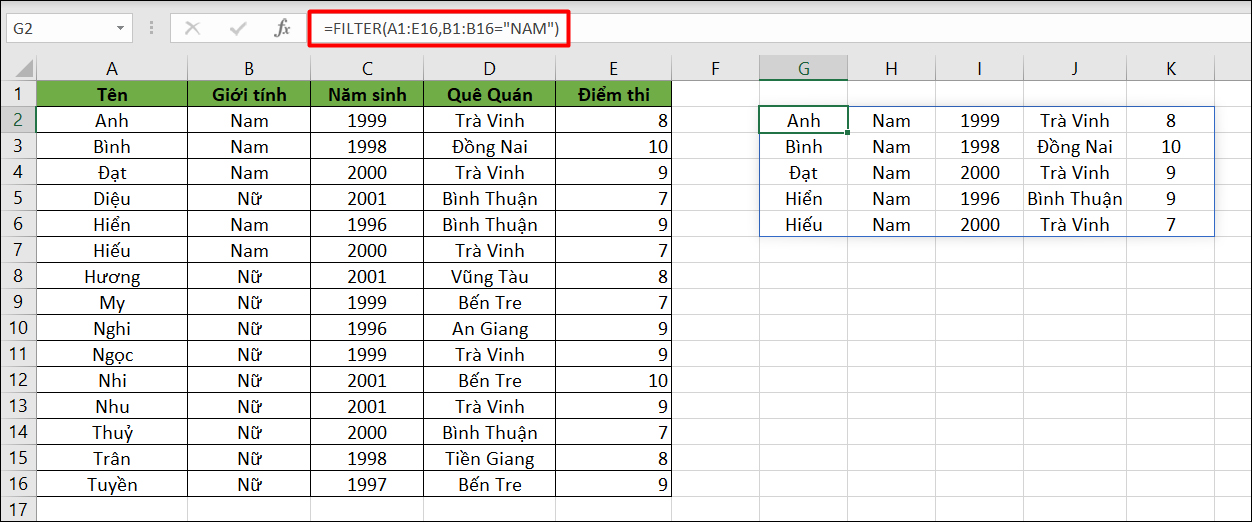Image resolution: width=1252 pixels, height=522 pixels.
Task: Select column A header
Action: click(x=112, y=68)
